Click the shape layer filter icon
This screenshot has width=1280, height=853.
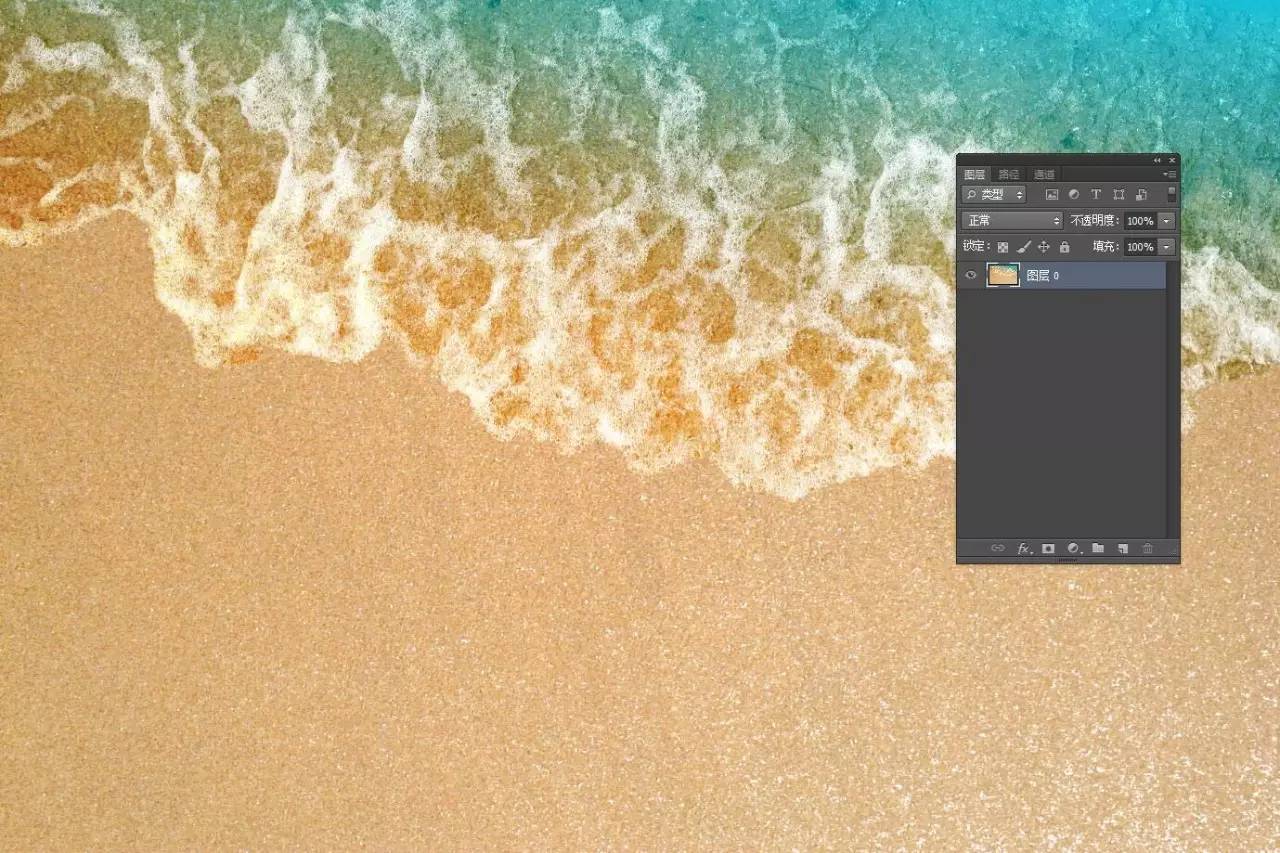(1119, 195)
